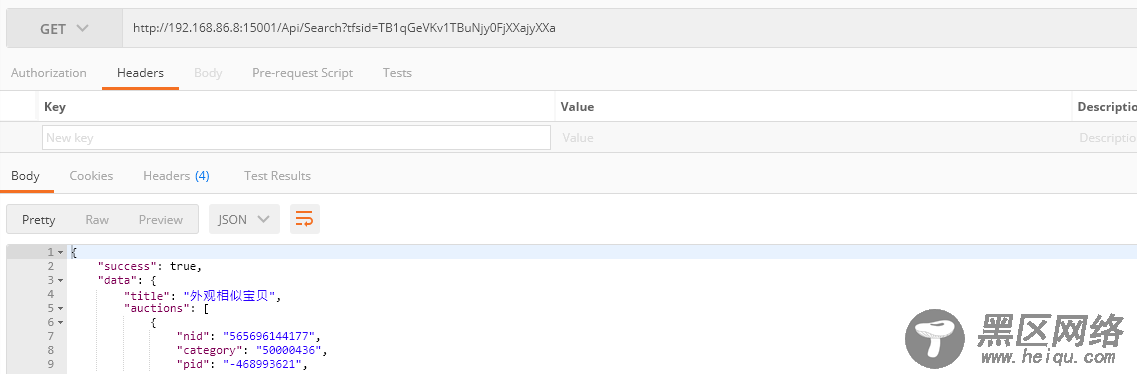This screenshot has height=374, width=1137.
Task: View response Headers (4) tab
Action: pos(176,175)
